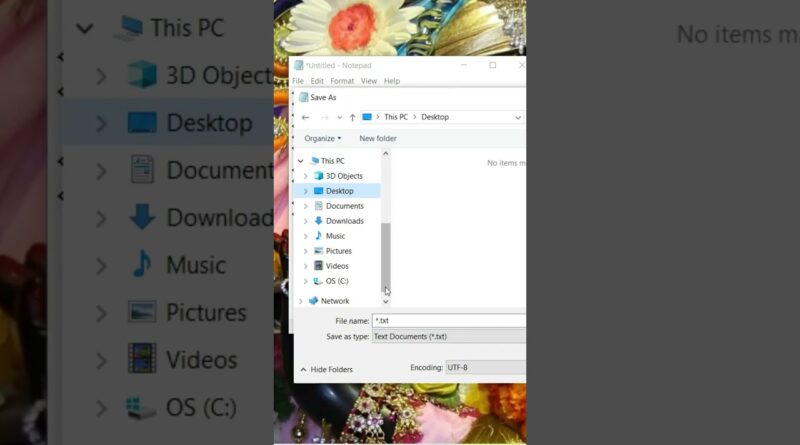Select the OS (C:) drive

[x=338, y=281]
